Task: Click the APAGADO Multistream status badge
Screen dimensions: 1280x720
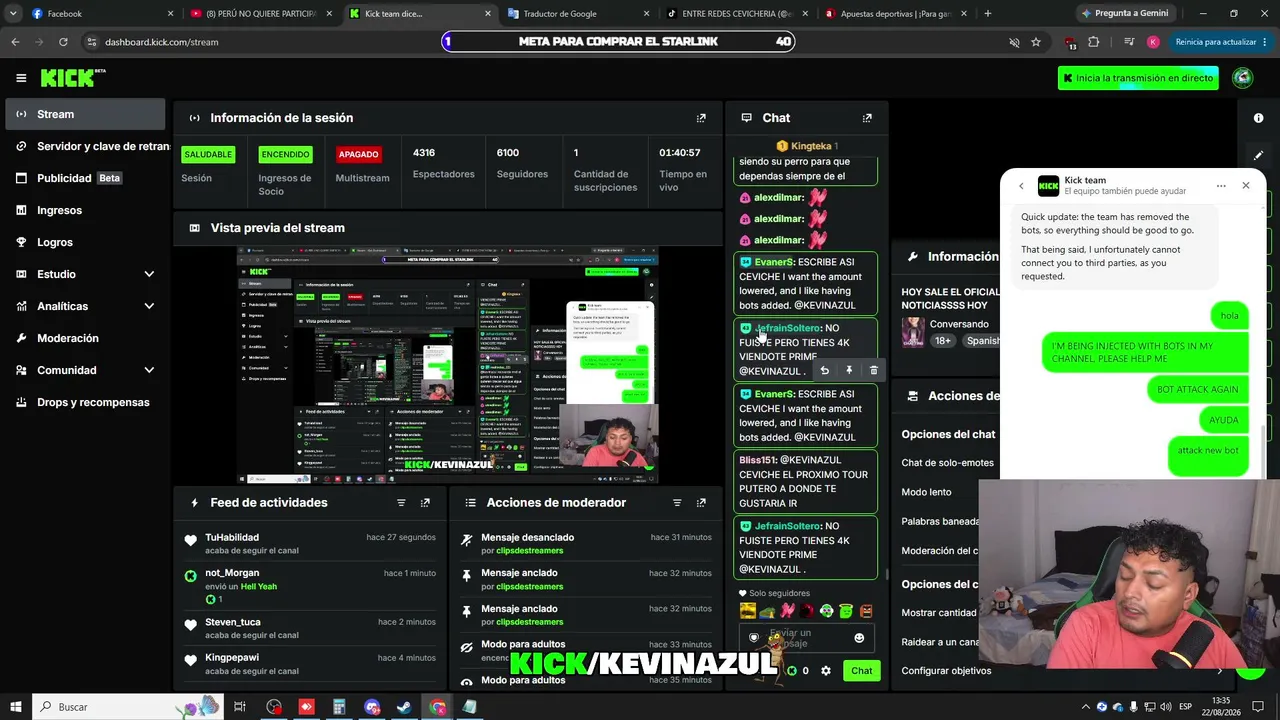Action: pos(359,155)
